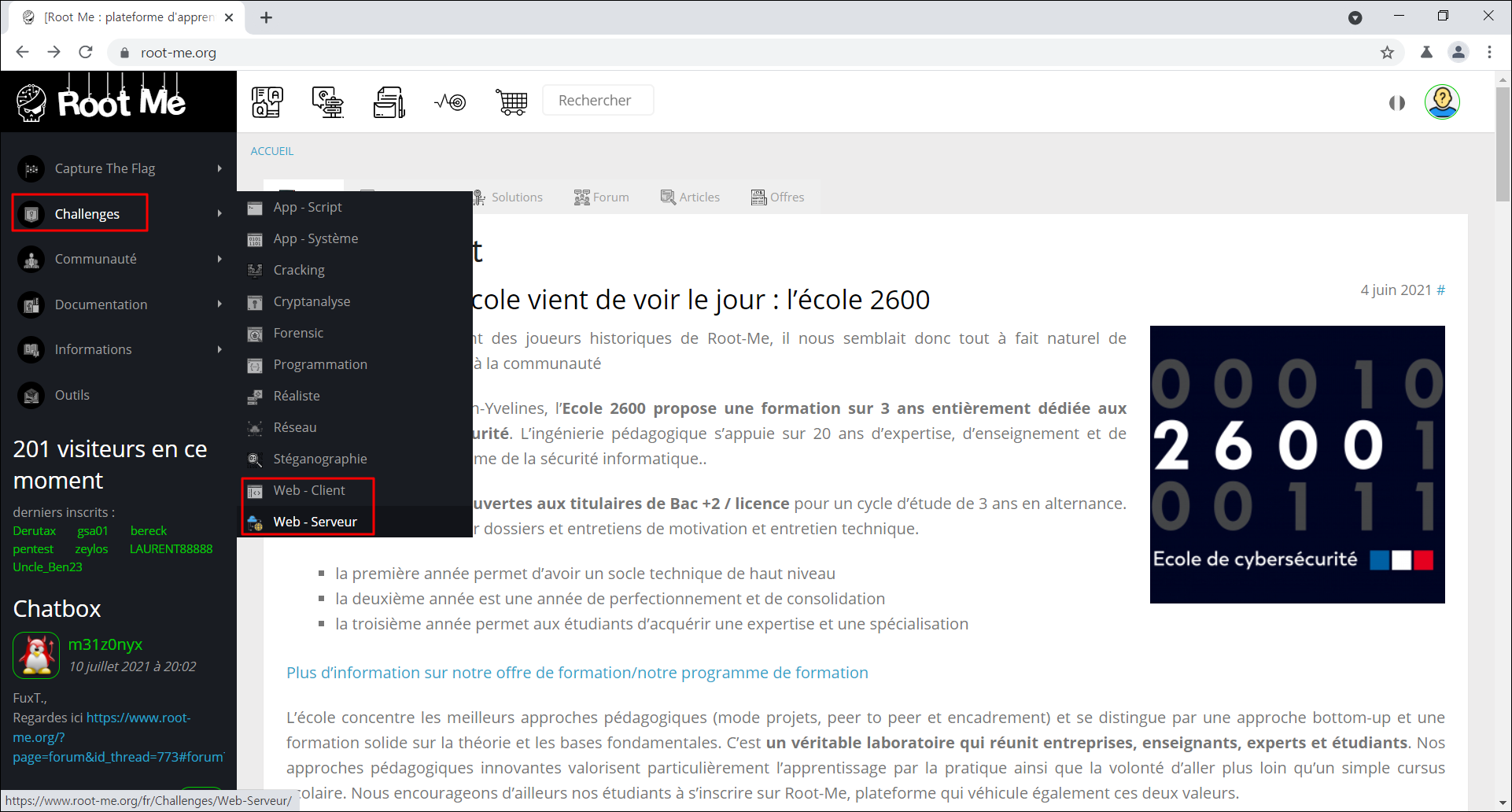Open the Plus d'information formation link
The image size is (1512, 812).
(x=577, y=673)
